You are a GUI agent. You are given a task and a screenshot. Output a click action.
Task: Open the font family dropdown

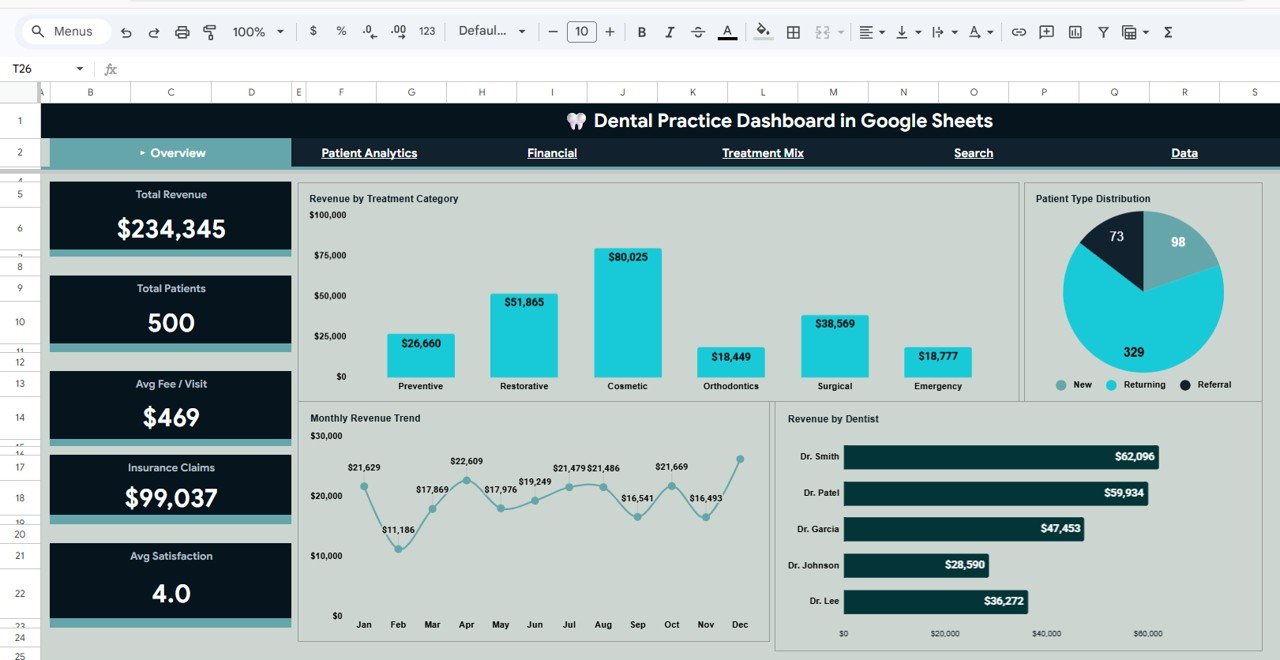pyautogui.click(x=492, y=32)
